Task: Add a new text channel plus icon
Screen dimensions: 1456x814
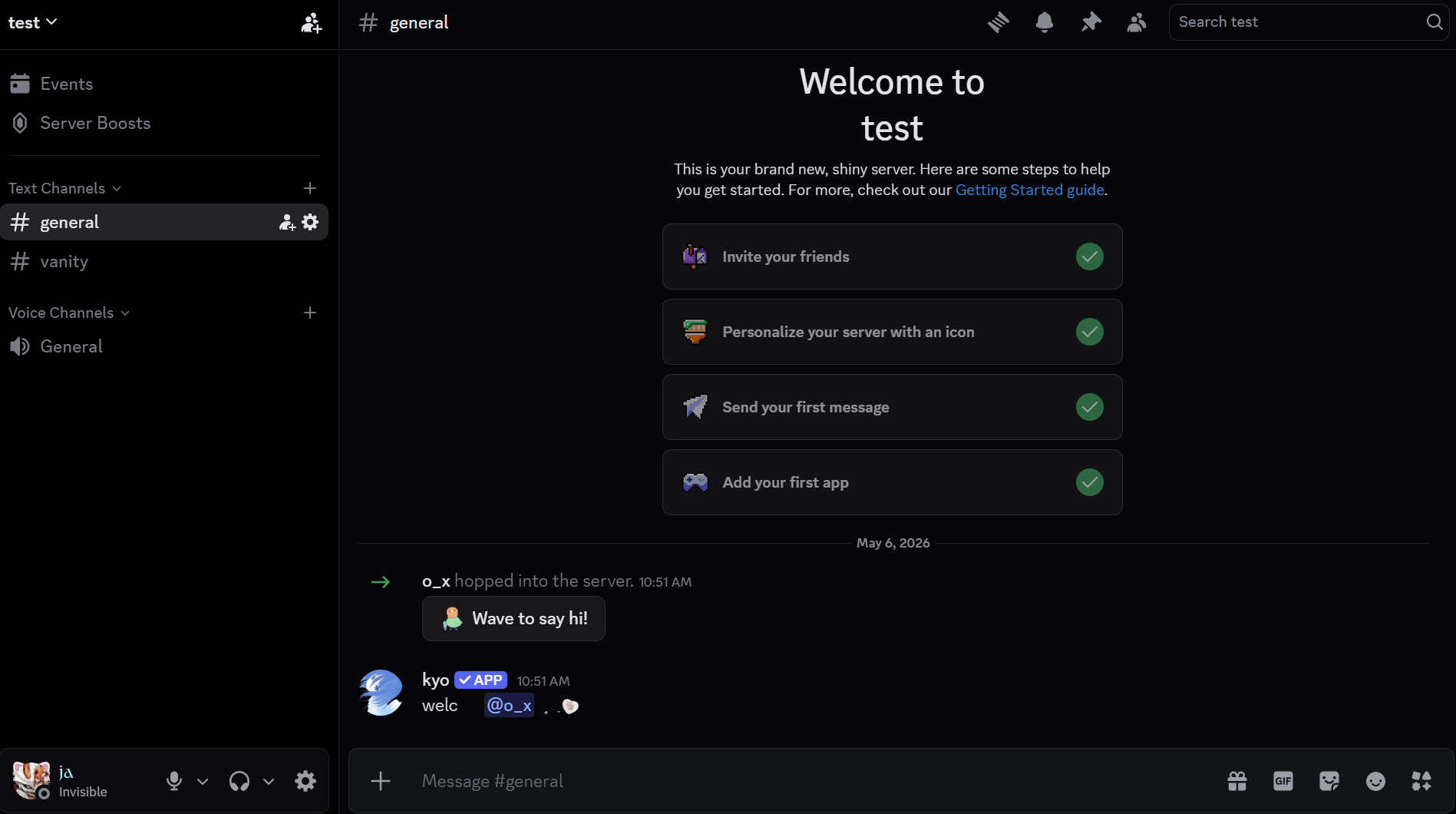Action: (x=310, y=188)
